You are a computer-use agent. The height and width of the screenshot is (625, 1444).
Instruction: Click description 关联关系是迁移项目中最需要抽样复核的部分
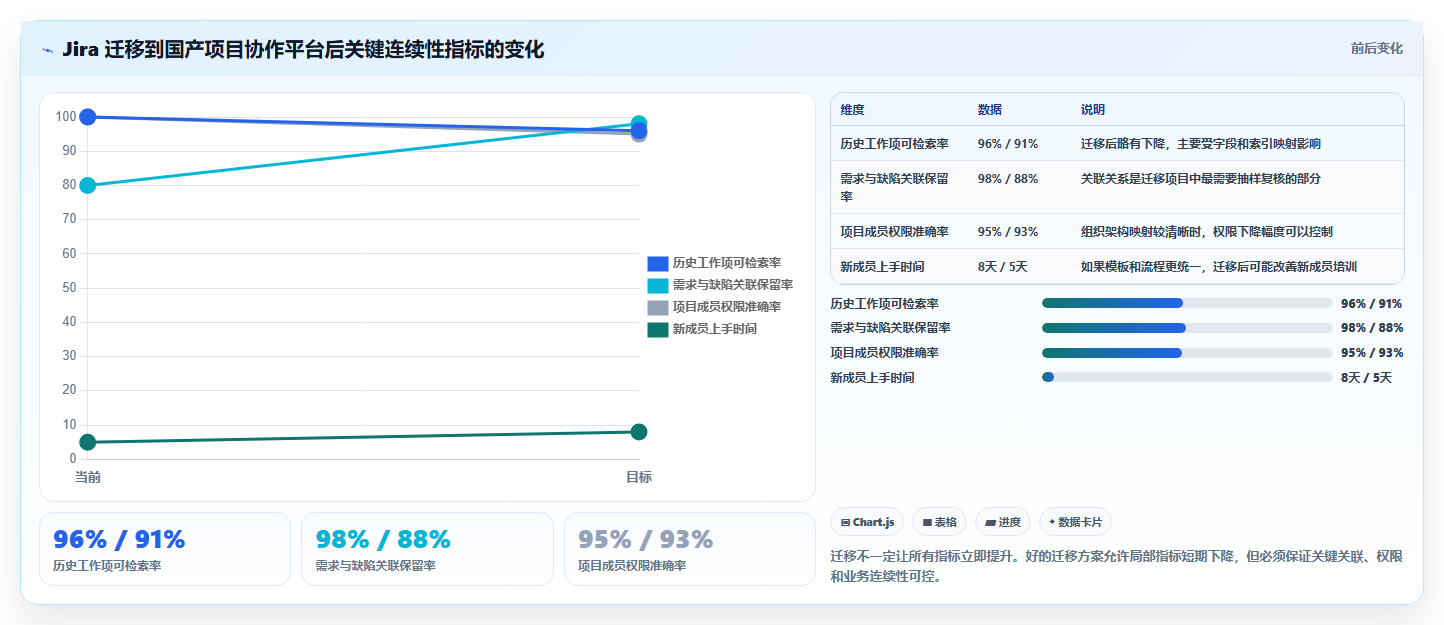(1200, 179)
